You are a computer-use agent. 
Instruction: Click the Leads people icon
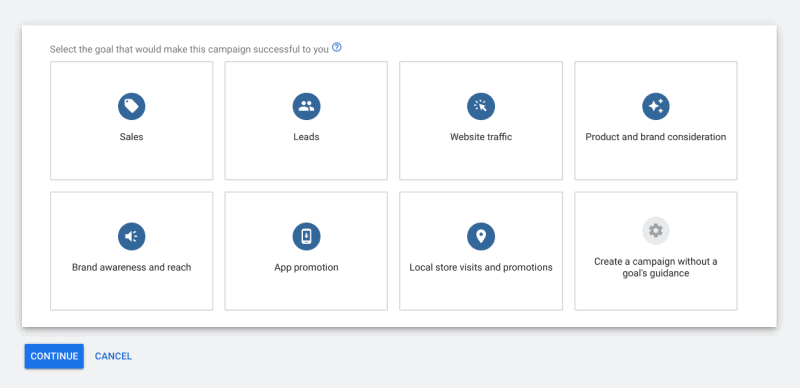click(306, 106)
